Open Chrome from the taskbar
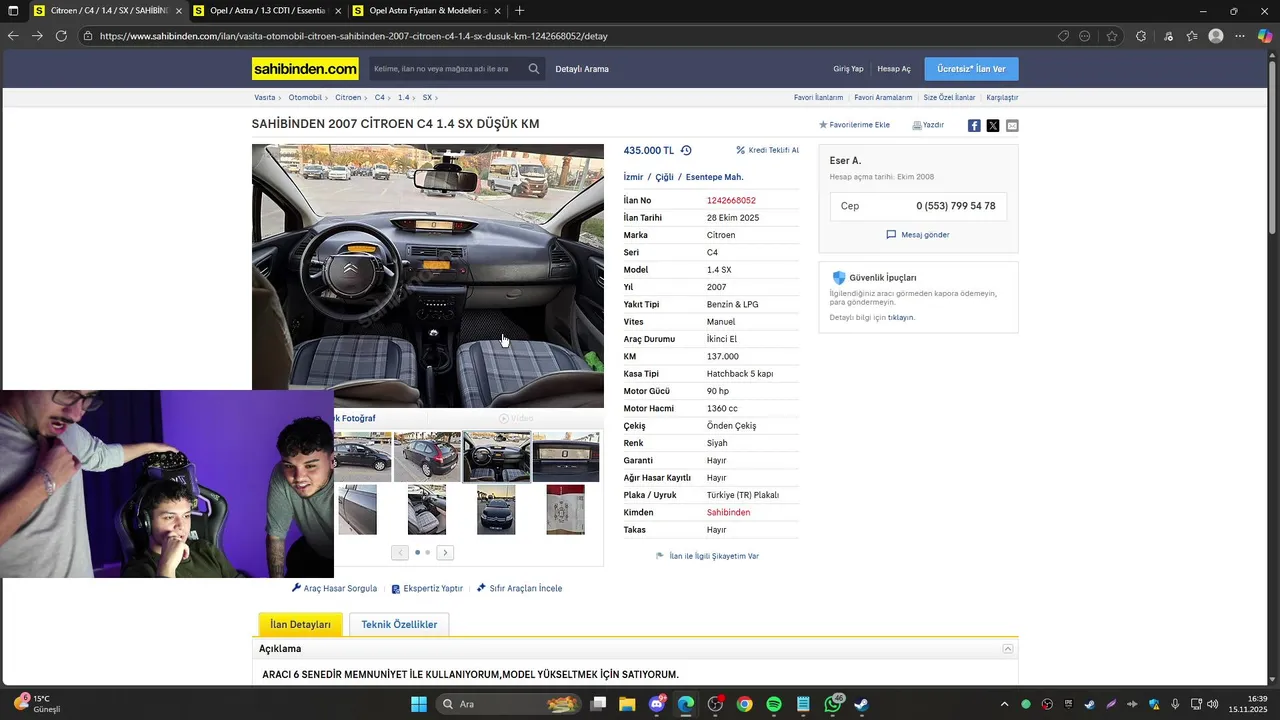 coord(745,704)
